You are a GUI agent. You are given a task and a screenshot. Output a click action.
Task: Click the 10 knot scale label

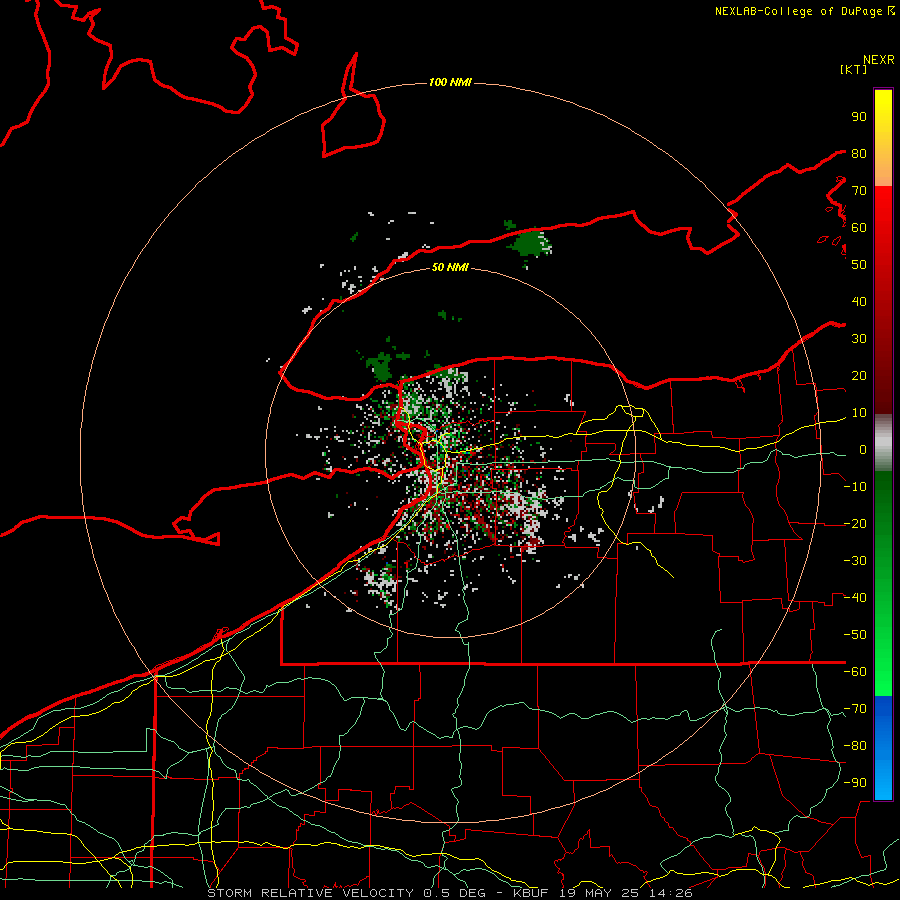click(859, 413)
